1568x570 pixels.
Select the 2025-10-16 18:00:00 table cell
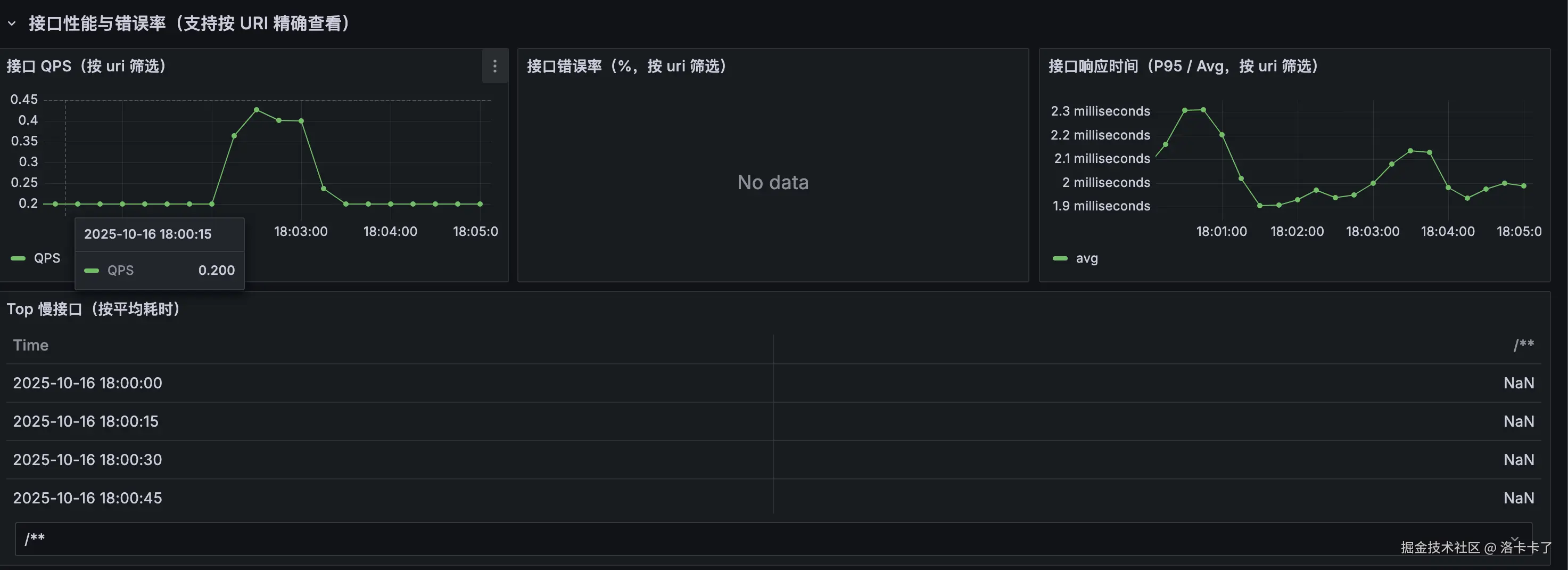point(88,383)
